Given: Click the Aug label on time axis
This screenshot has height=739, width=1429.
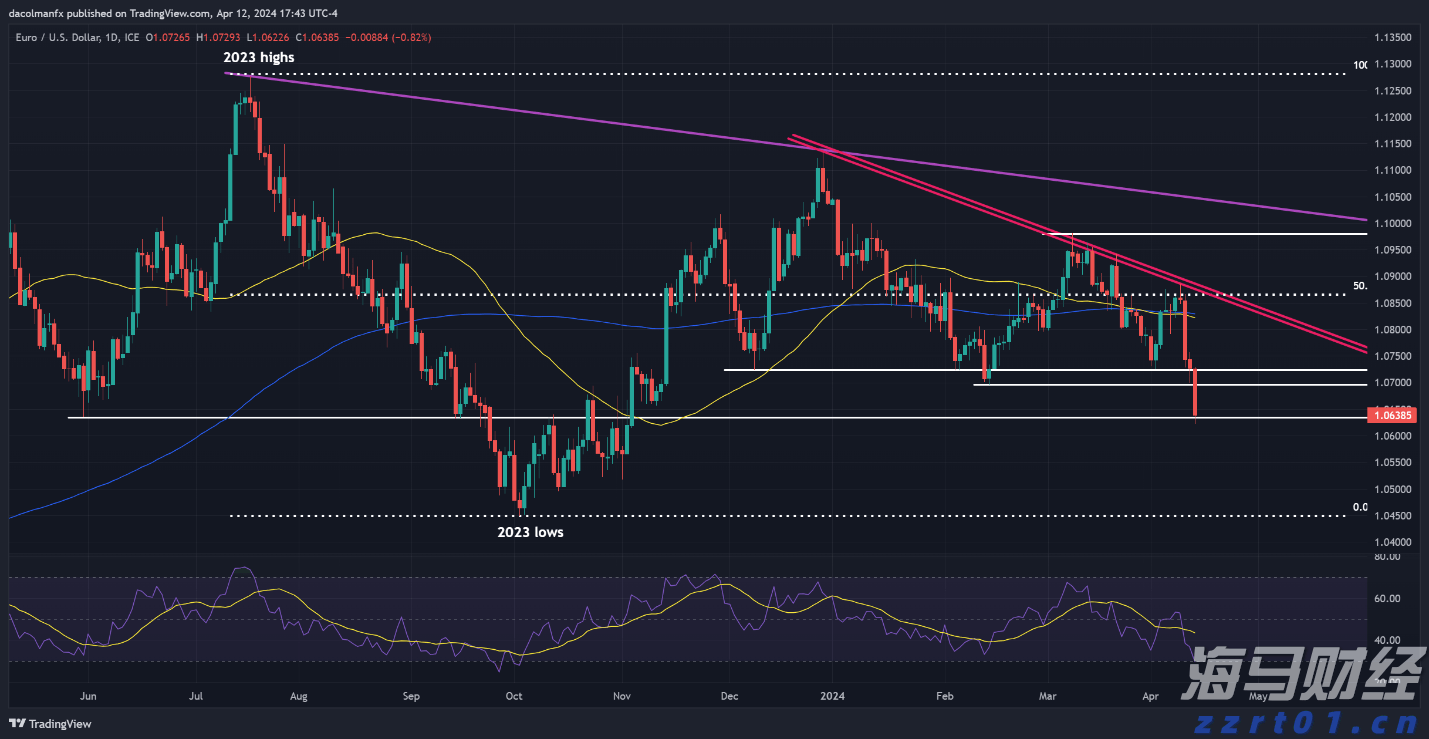Looking at the screenshot, I should coord(297,694).
